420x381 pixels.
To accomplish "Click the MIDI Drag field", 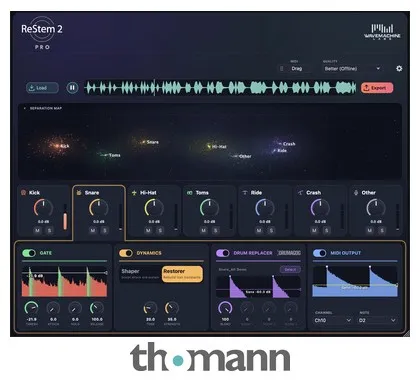I will [296, 69].
